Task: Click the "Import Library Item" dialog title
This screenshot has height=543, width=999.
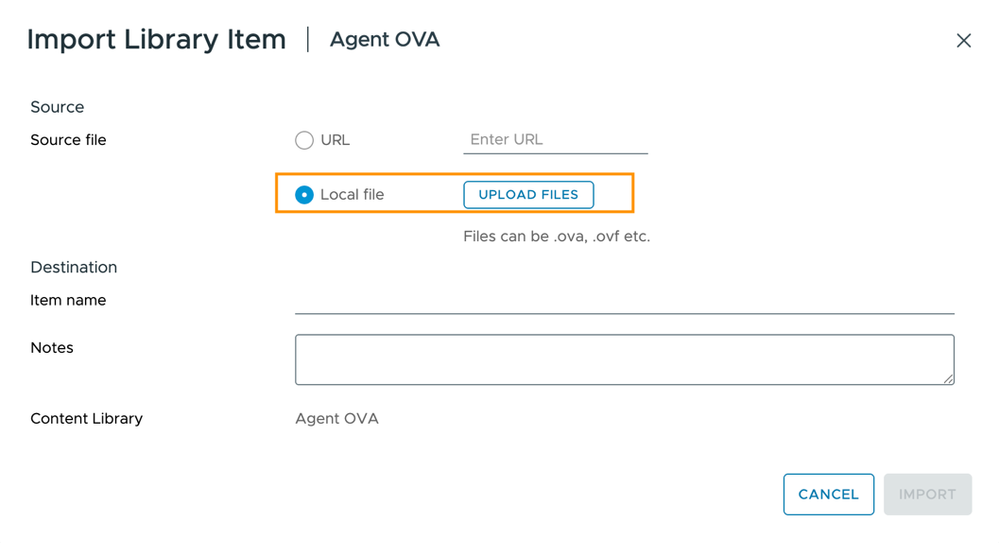Action: click(x=156, y=40)
